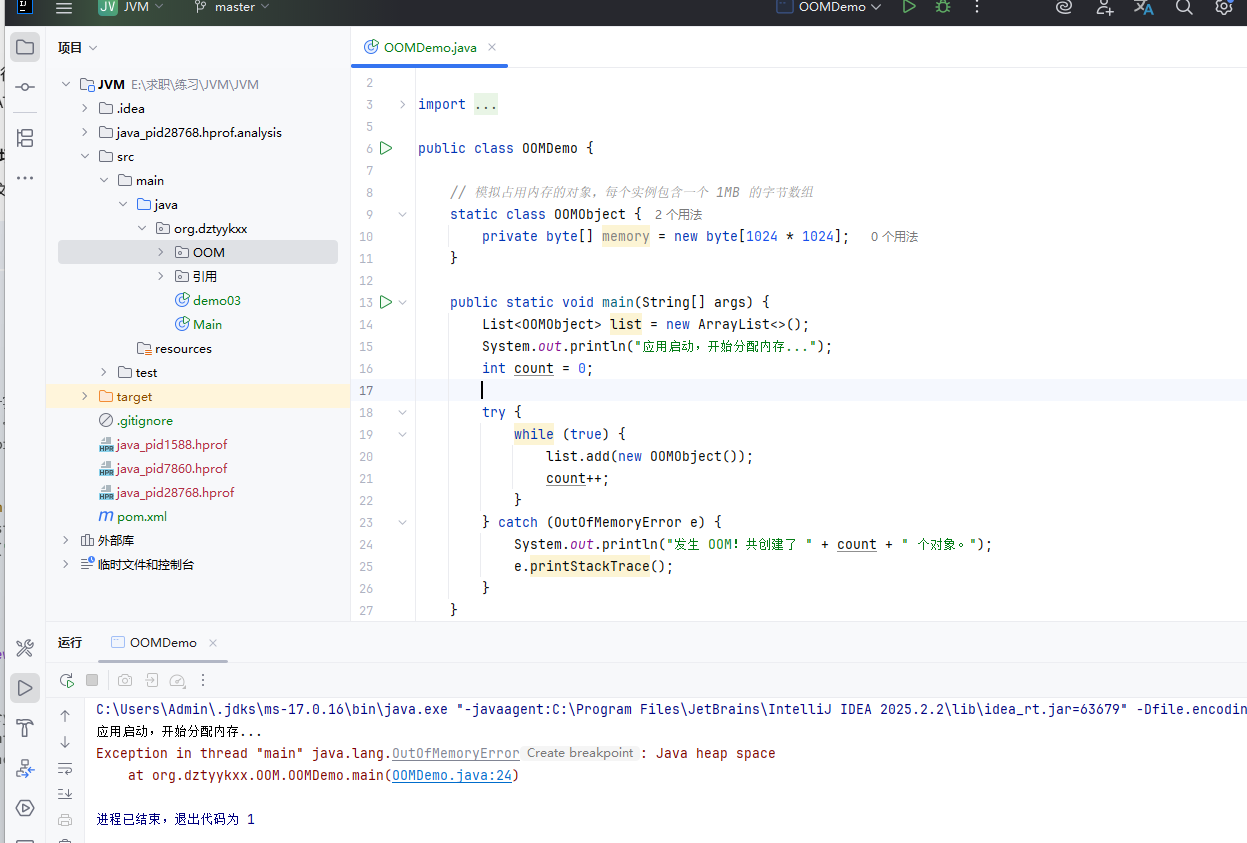The width and height of the screenshot is (1247, 843).
Task: Open the hamburger main menu
Action: click(x=64, y=8)
